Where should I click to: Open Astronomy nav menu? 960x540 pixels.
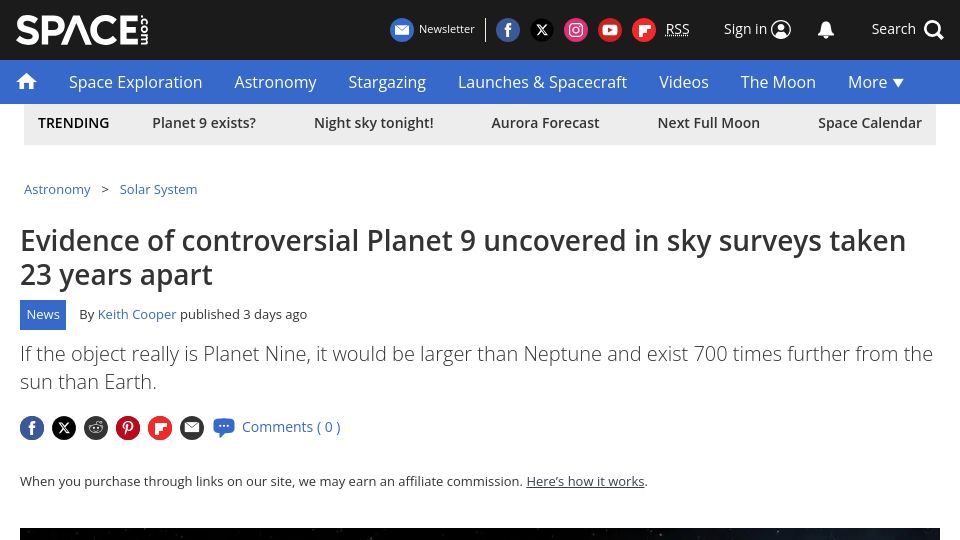275,82
